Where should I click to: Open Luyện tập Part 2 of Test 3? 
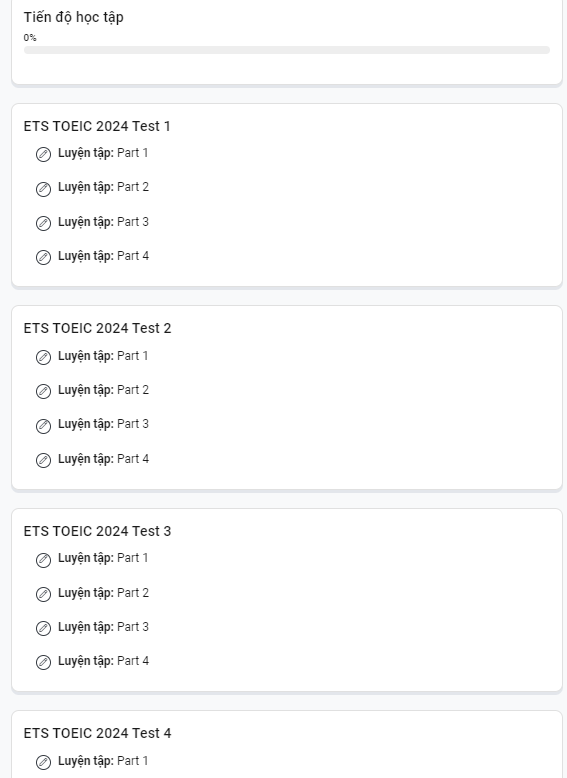tap(103, 593)
